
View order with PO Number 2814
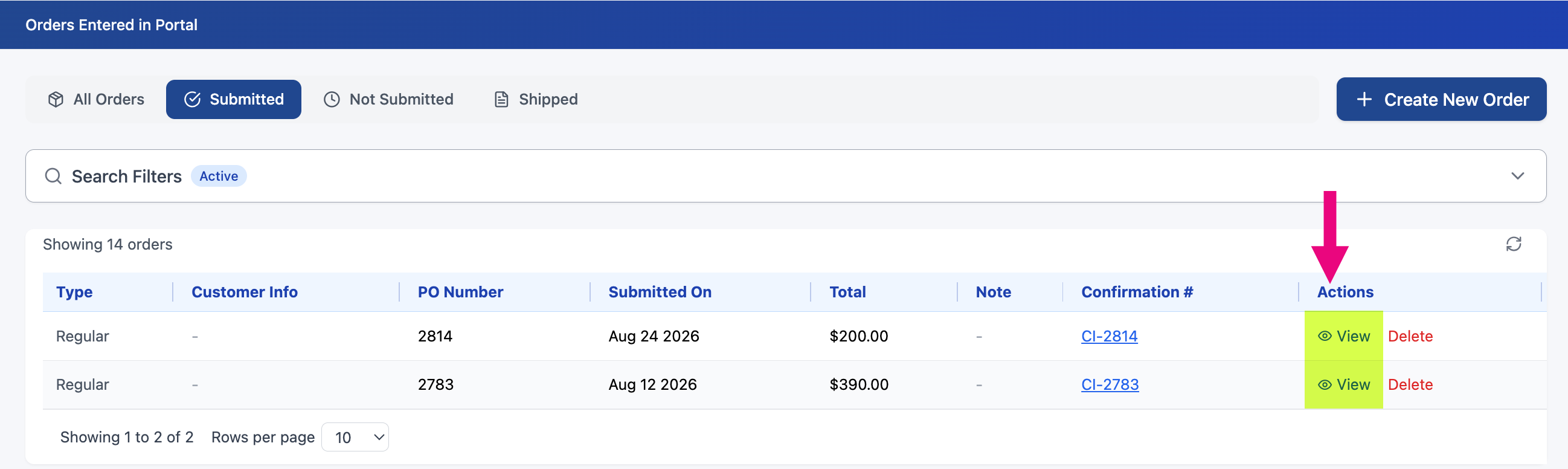(x=1343, y=336)
